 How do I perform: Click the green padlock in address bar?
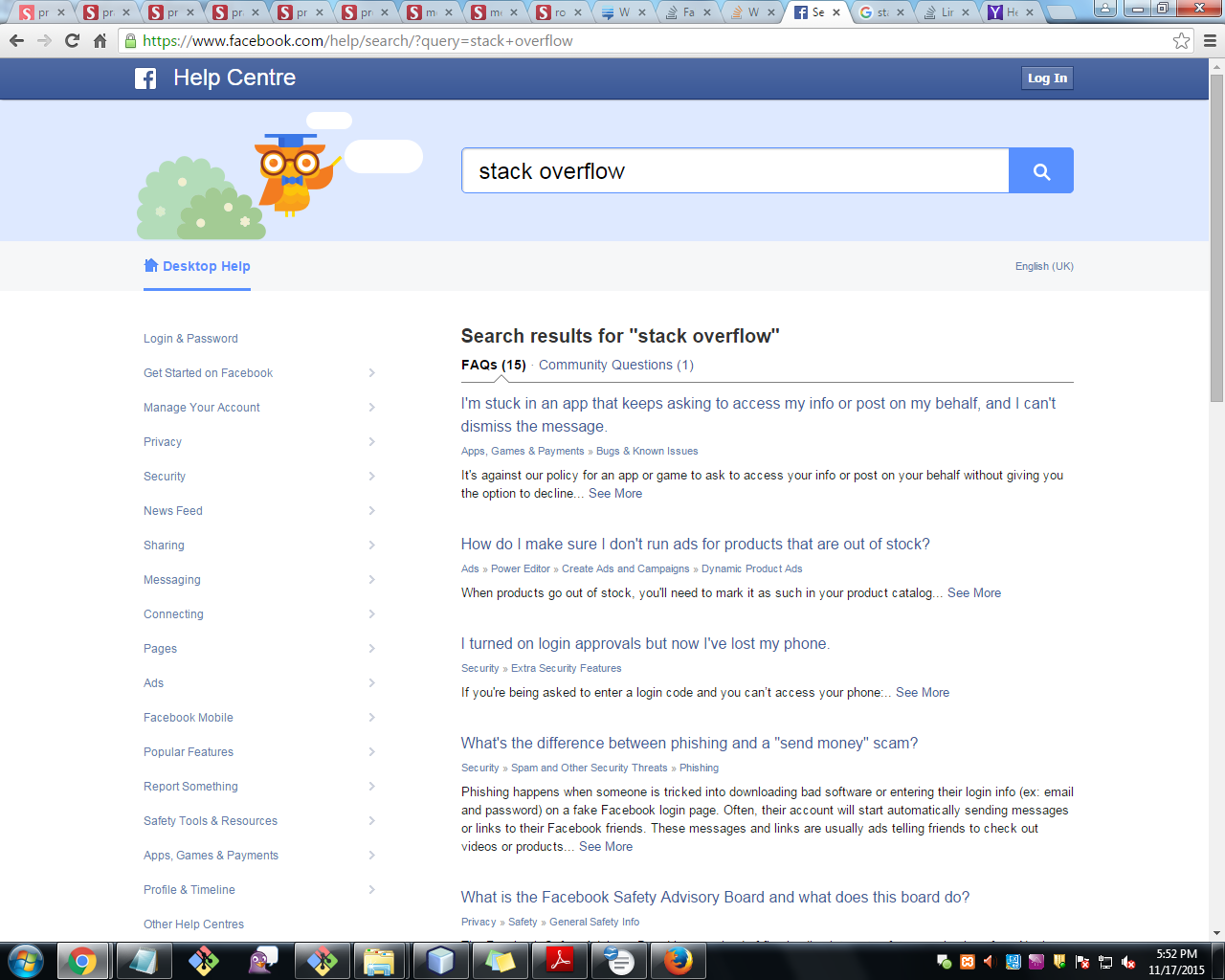click(130, 41)
